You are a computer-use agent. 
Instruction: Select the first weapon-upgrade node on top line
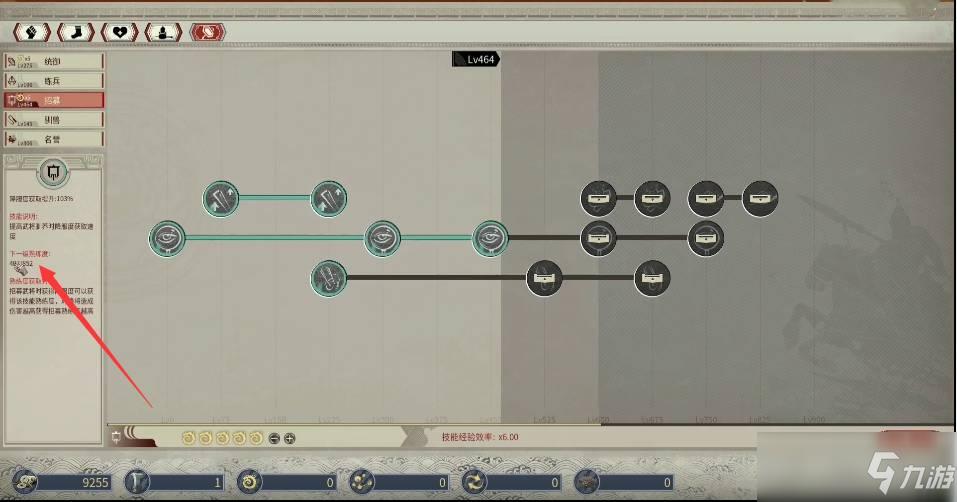point(221,198)
